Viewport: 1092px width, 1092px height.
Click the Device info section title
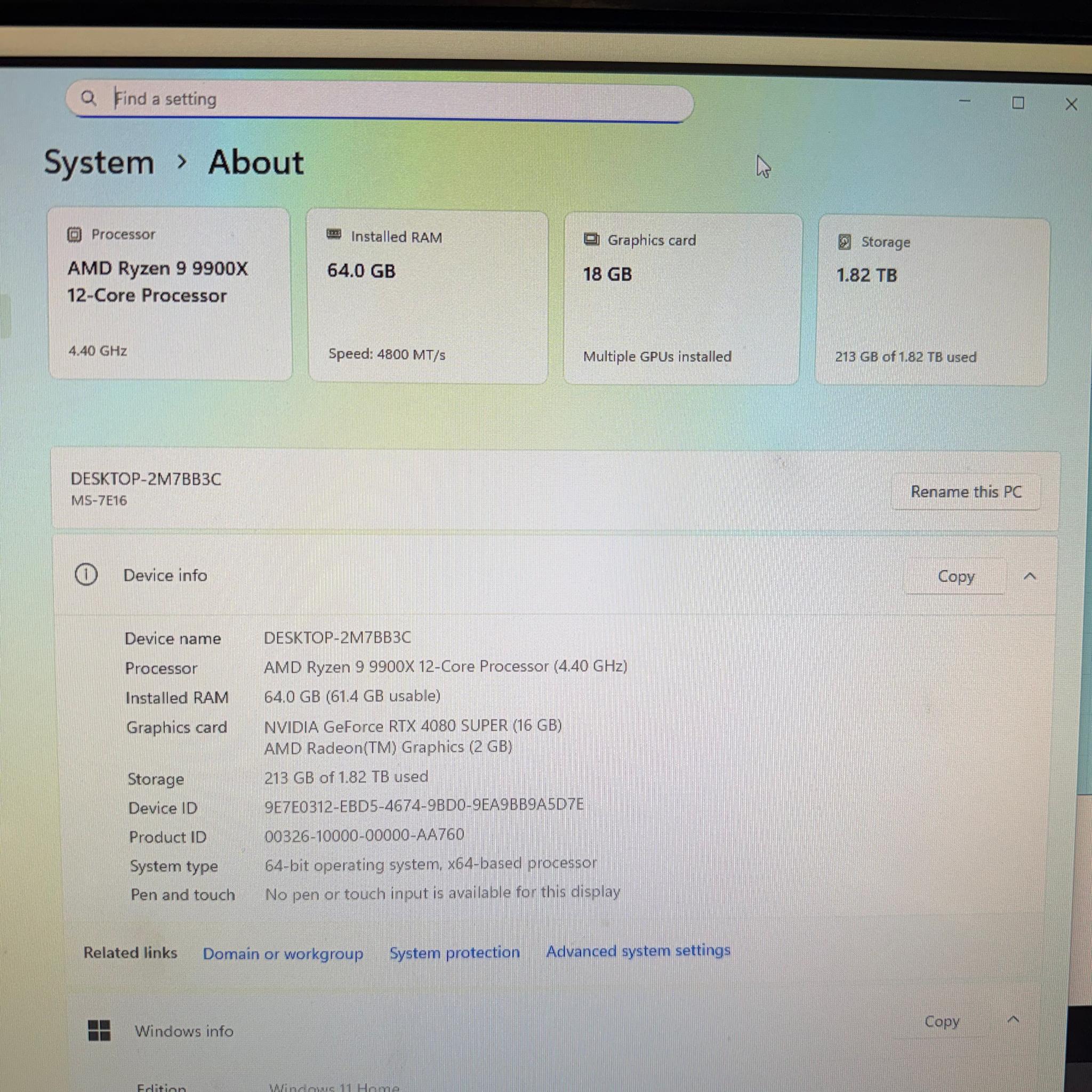point(165,575)
